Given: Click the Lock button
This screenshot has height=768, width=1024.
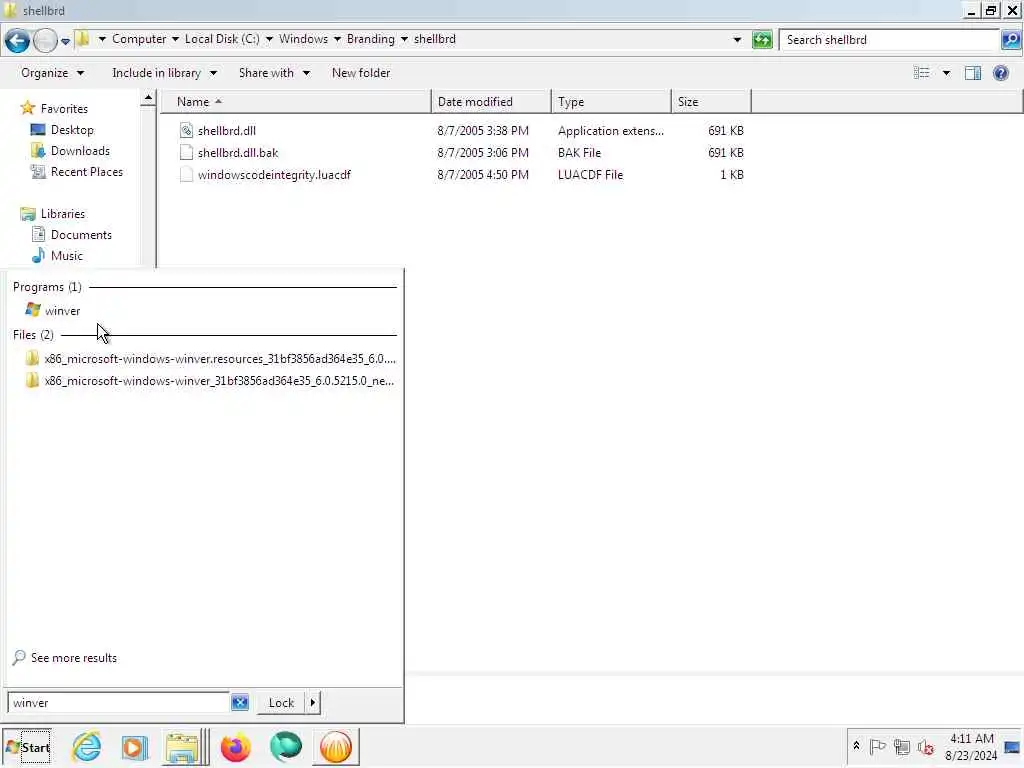Looking at the screenshot, I should coord(281,703).
